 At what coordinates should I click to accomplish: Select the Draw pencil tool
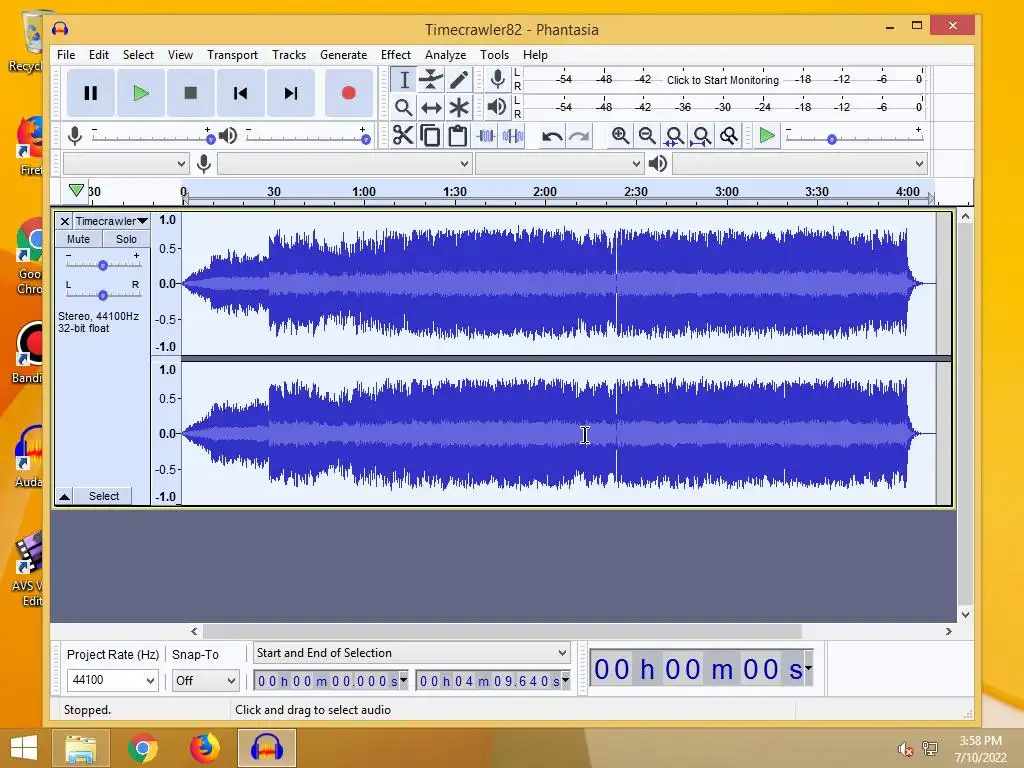(x=459, y=80)
